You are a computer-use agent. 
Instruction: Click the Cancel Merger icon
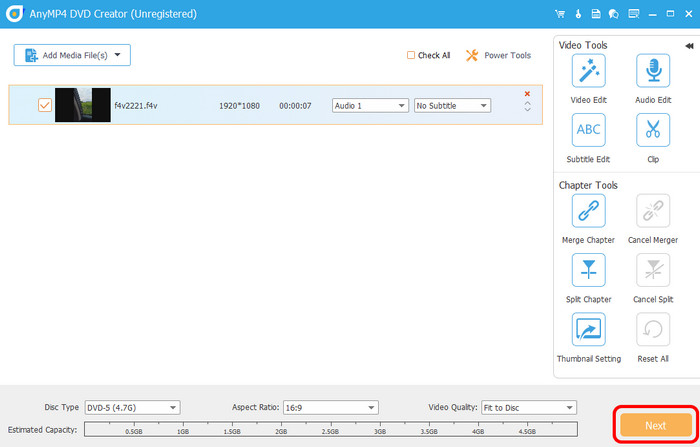pyautogui.click(x=653, y=211)
